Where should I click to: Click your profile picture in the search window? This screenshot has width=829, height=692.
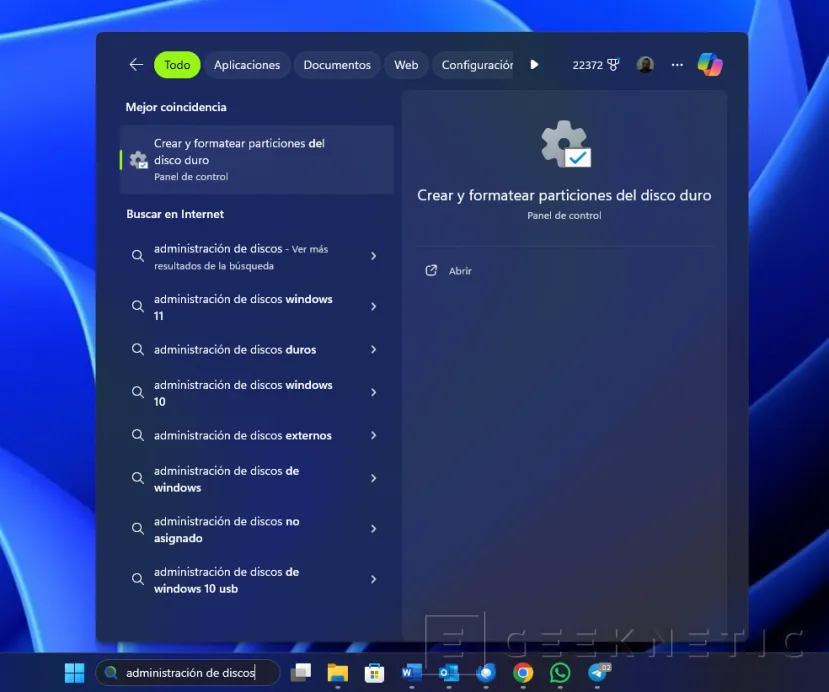pos(645,64)
